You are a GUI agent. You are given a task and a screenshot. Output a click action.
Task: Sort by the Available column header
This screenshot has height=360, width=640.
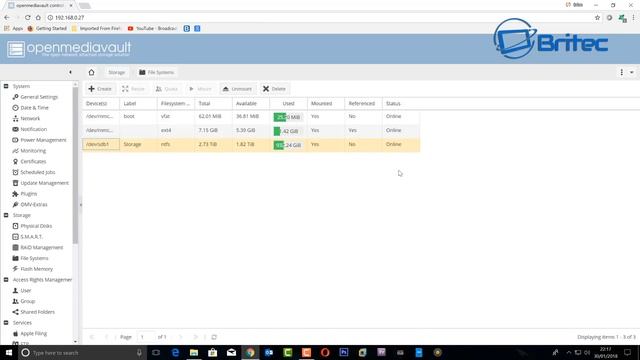[x=251, y=104]
